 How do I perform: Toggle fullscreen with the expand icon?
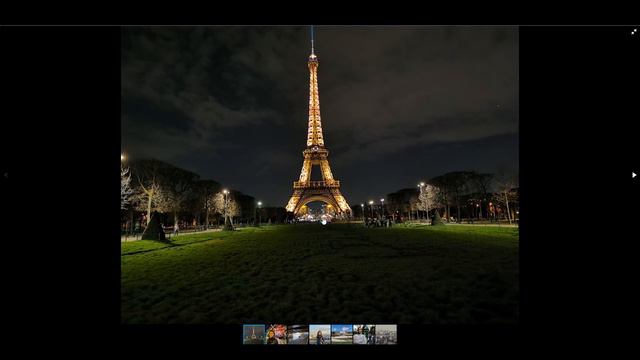click(x=634, y=31)
